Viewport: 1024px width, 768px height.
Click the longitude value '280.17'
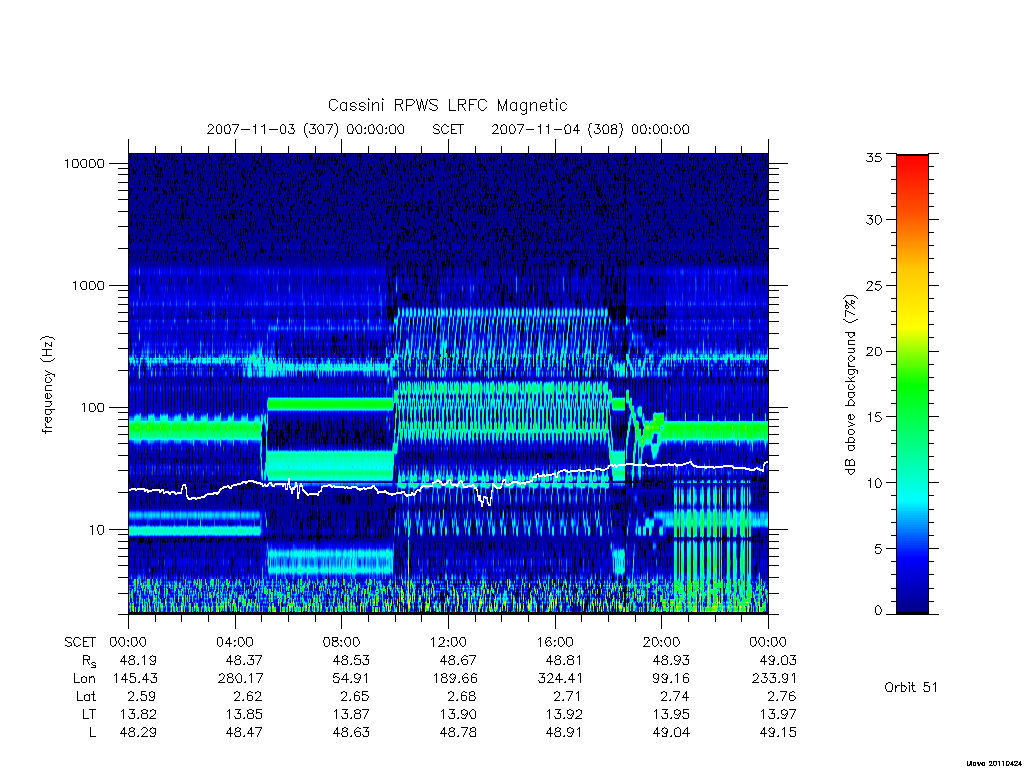240,679
